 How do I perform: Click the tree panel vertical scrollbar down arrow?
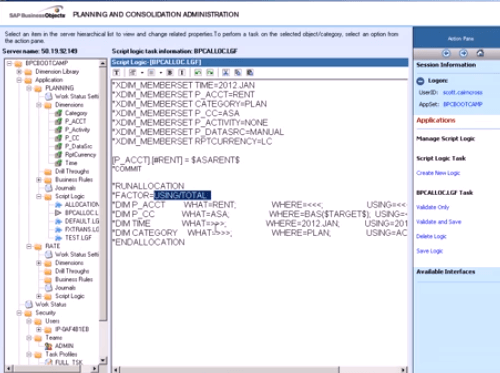103,360
